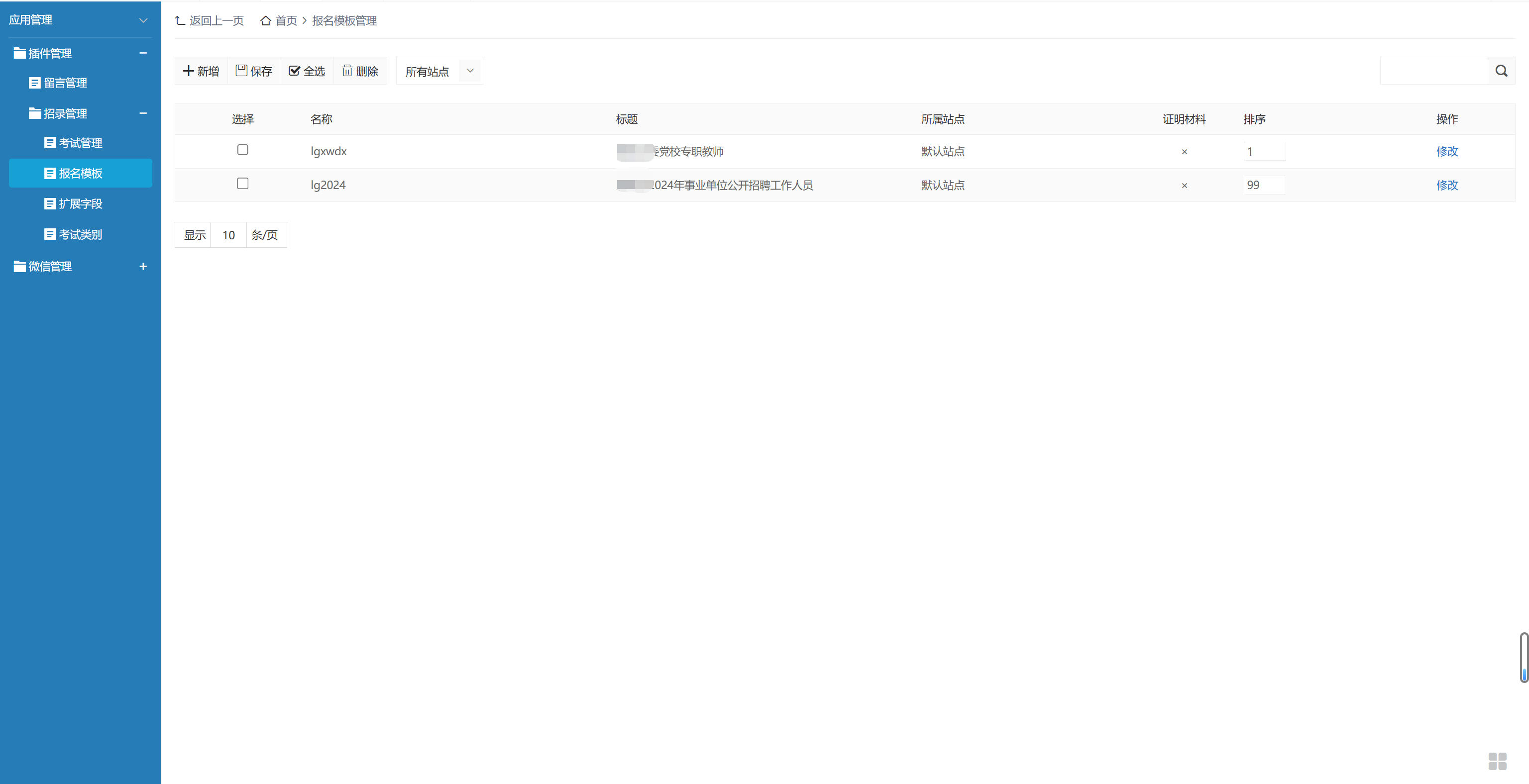Click the document icon beside 考试管理
The height and width of the screenshot is (784, 1529).
click(50, 143)
